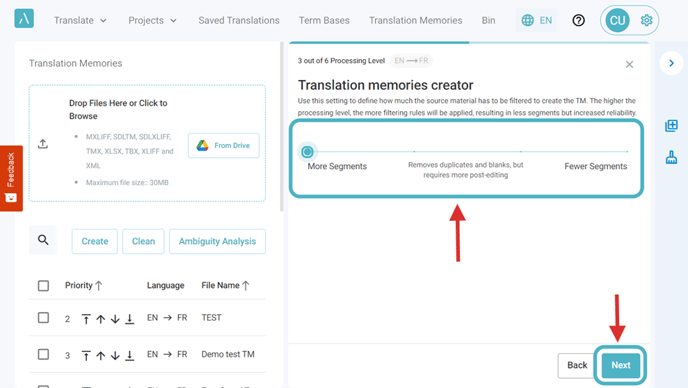This screenshot has width=688, height=388.
Task: Open the Term Bases tab
Action: [x=324, y=21]
